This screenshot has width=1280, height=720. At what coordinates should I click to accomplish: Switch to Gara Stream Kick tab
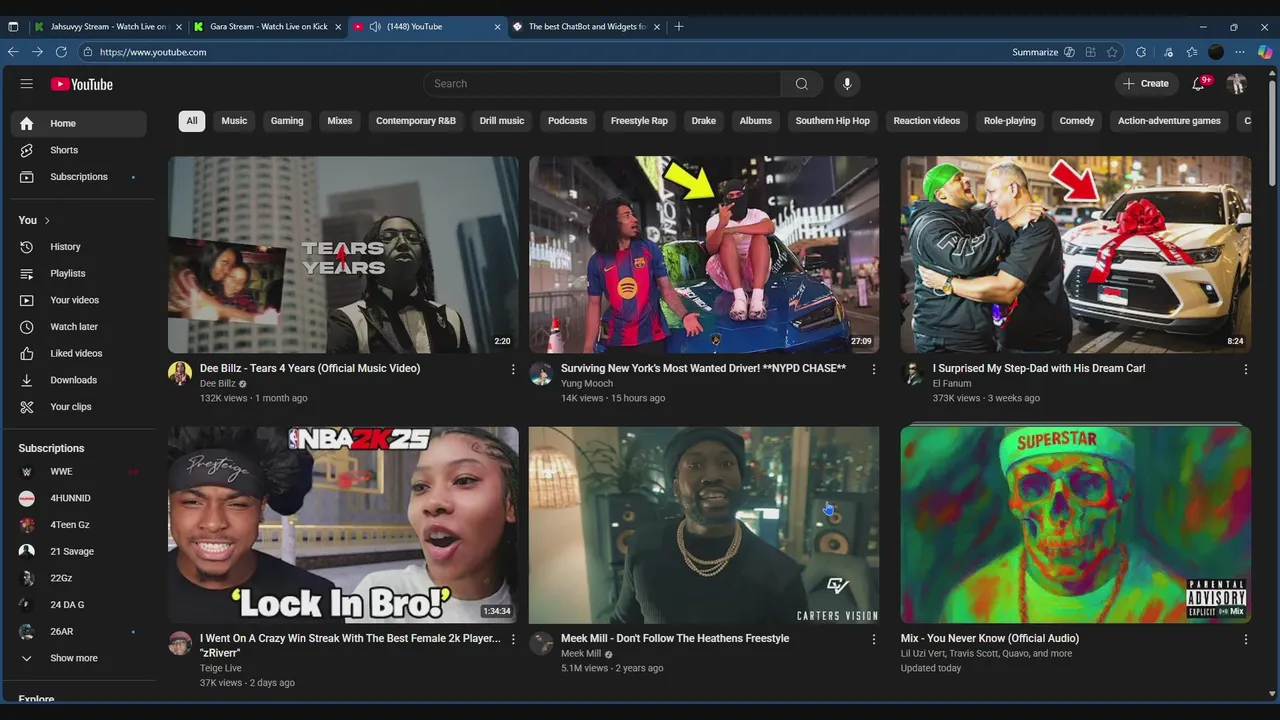click(269, 27)
